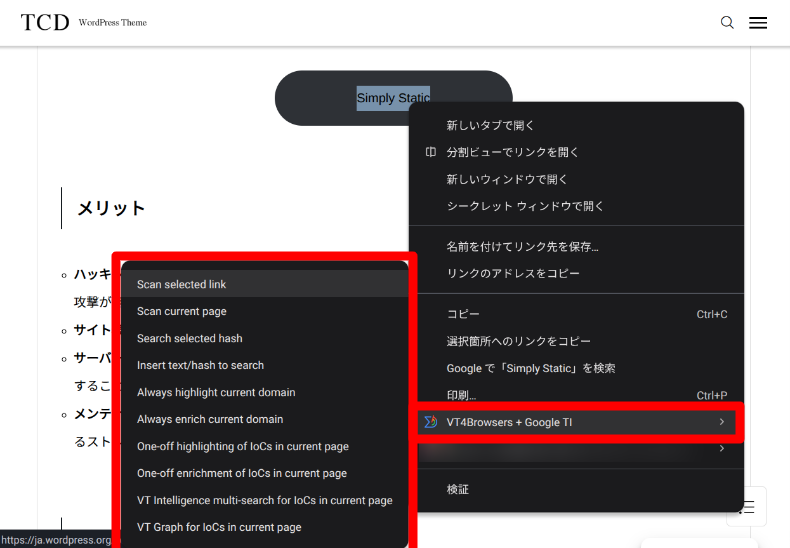
Task: Choose Scan selected link
Action: pos(265,284)
